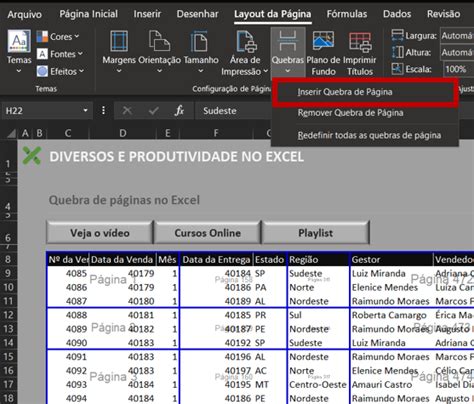Switch to the Fórmulas tab
The height and width of the screenshot is (404, 474).
tap(347, 14)
